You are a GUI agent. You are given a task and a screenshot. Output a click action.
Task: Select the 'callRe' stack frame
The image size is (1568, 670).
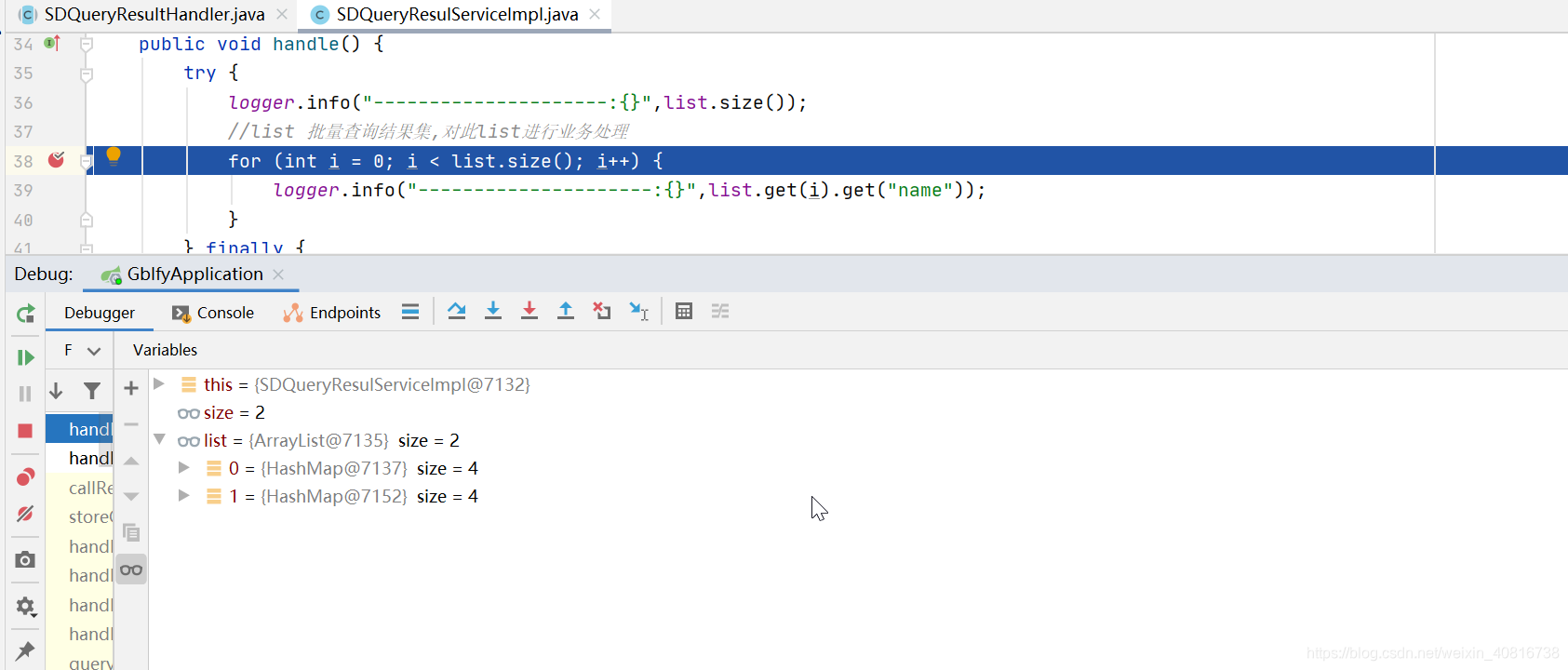pos(79,488)
